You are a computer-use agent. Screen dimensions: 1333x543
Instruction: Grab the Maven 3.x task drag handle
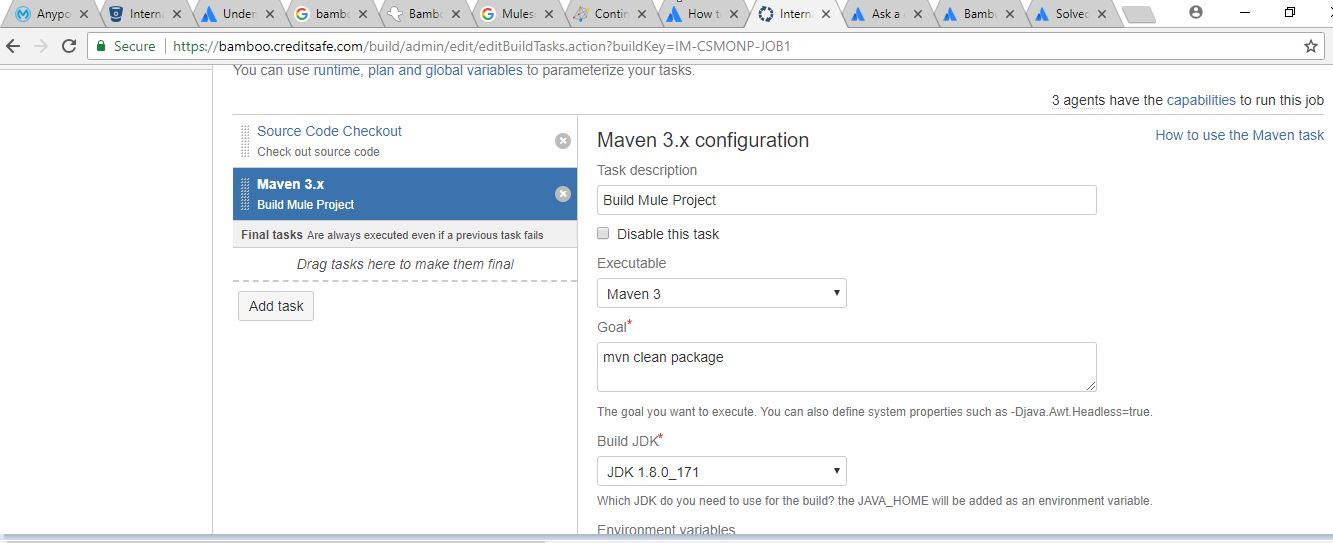(246, 194)
